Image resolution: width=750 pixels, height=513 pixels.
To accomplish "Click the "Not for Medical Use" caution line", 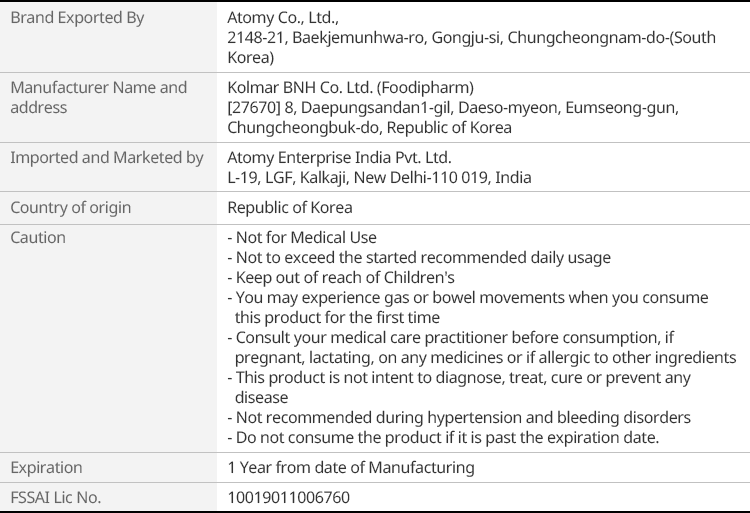I will click(302, 238).
